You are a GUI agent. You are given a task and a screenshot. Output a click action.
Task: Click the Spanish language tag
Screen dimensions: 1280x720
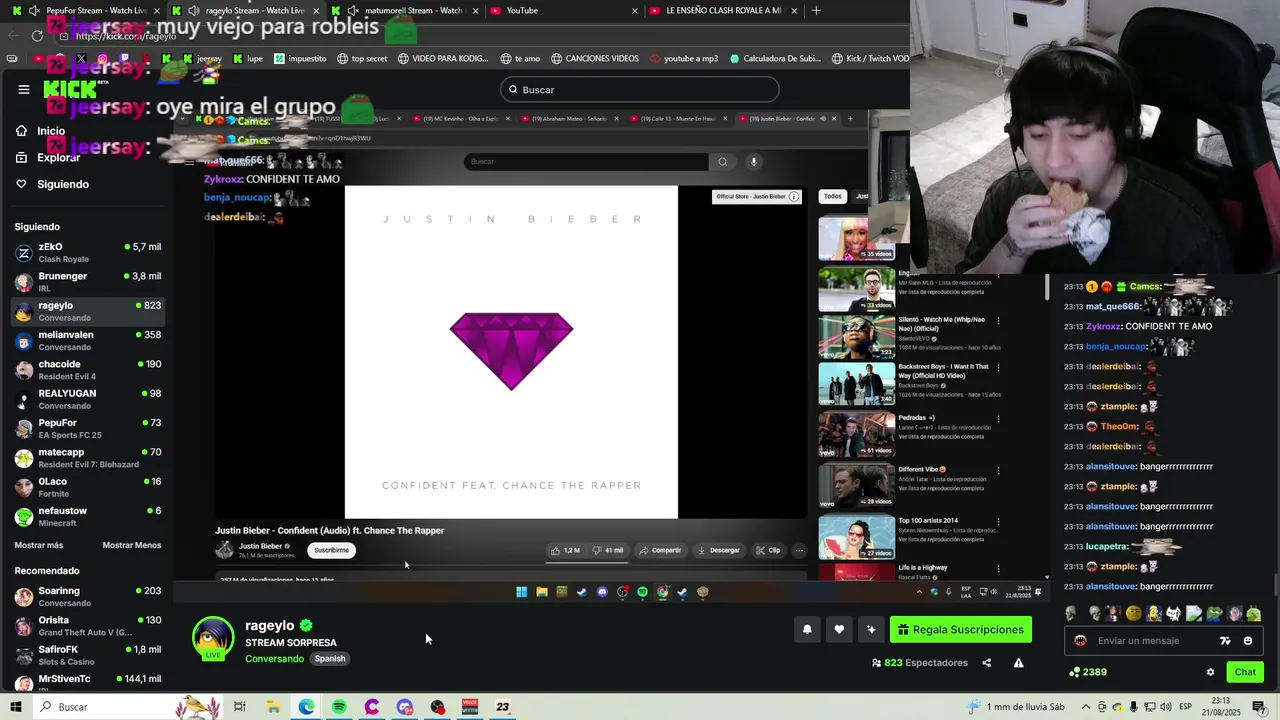pyautogui.click(x=329, y=659)
